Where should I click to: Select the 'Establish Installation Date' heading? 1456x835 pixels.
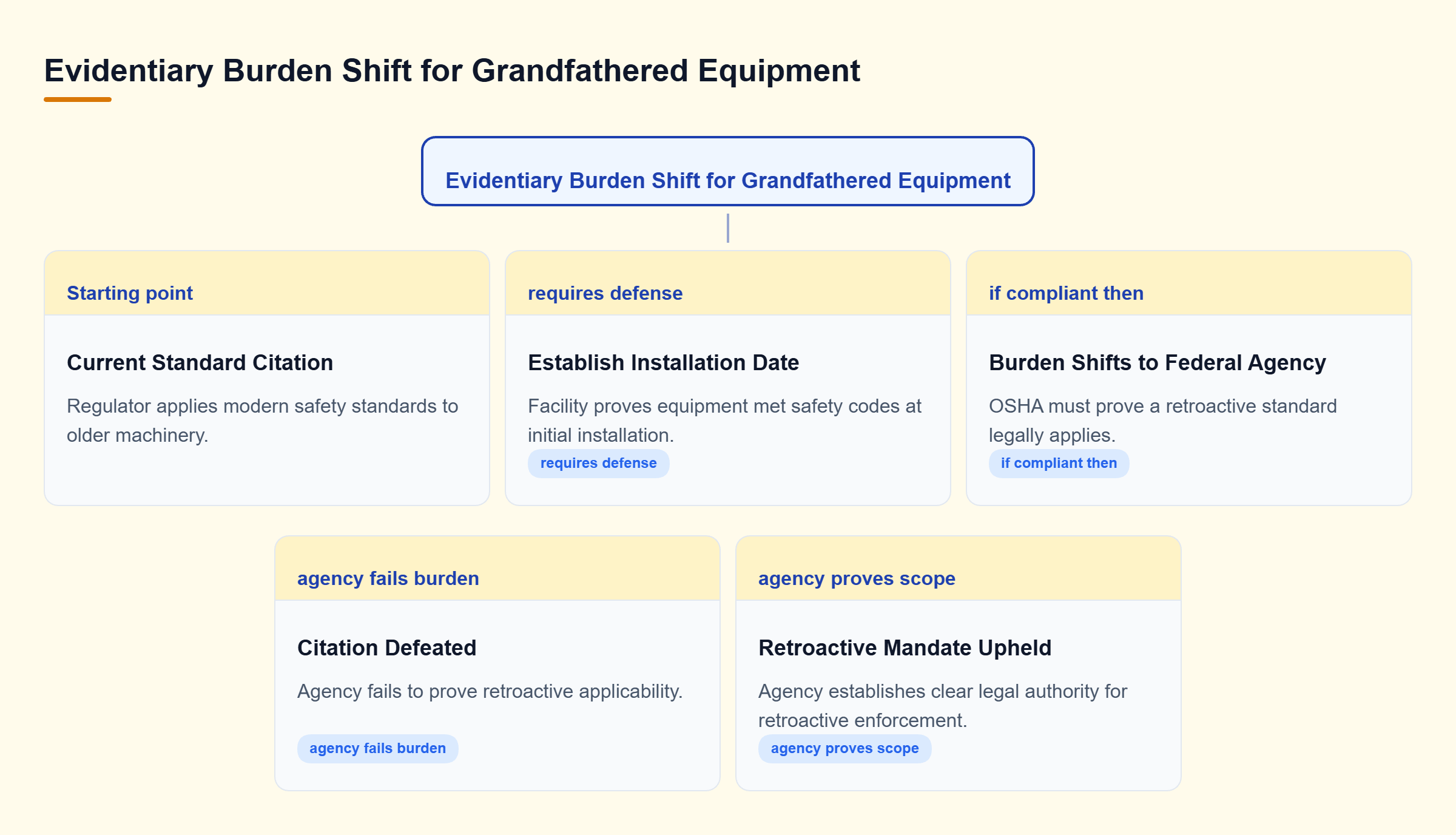click(x=663, y=362)
